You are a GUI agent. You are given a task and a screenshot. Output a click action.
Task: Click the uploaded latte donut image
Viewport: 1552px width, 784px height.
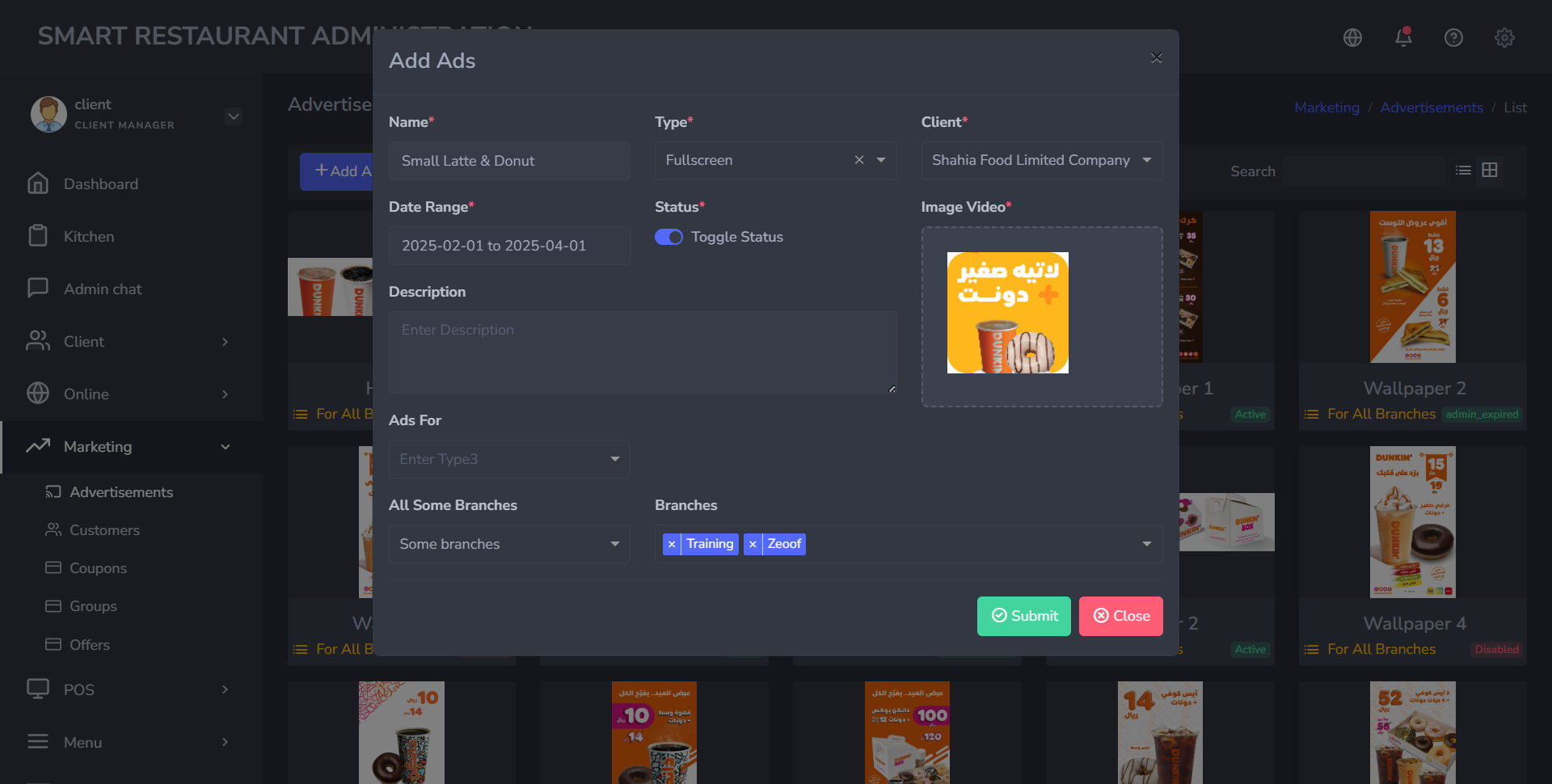[1007, 313]
